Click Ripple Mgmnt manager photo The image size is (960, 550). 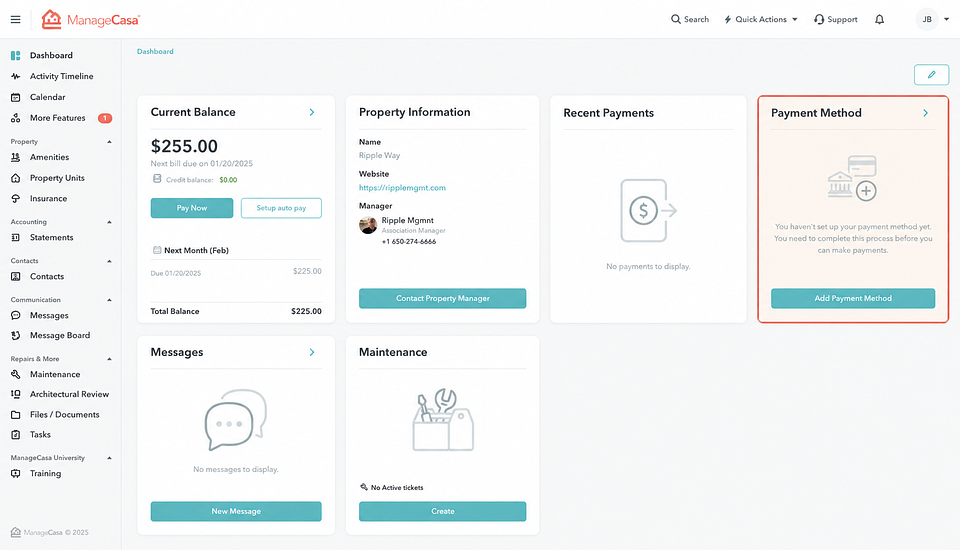click(368, 225)
